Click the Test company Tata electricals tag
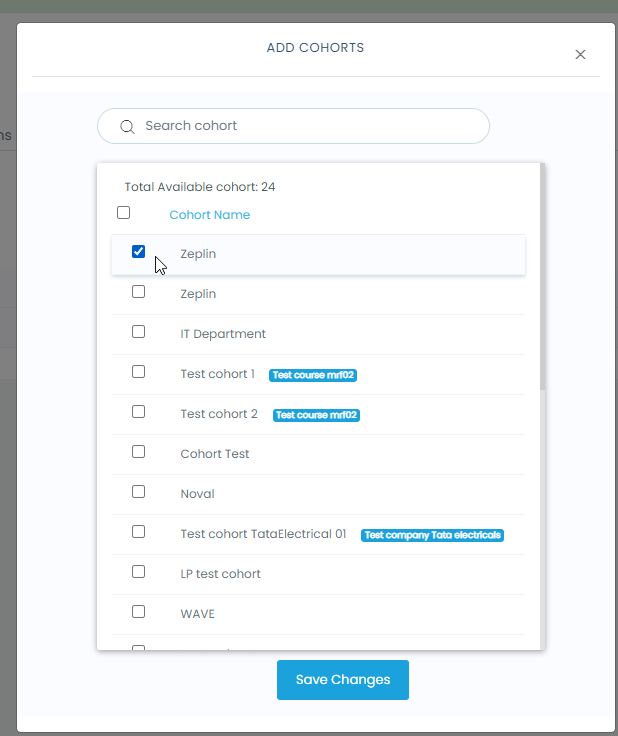The height and width of the screenshot is (736, 618). (x=432, y=535)
